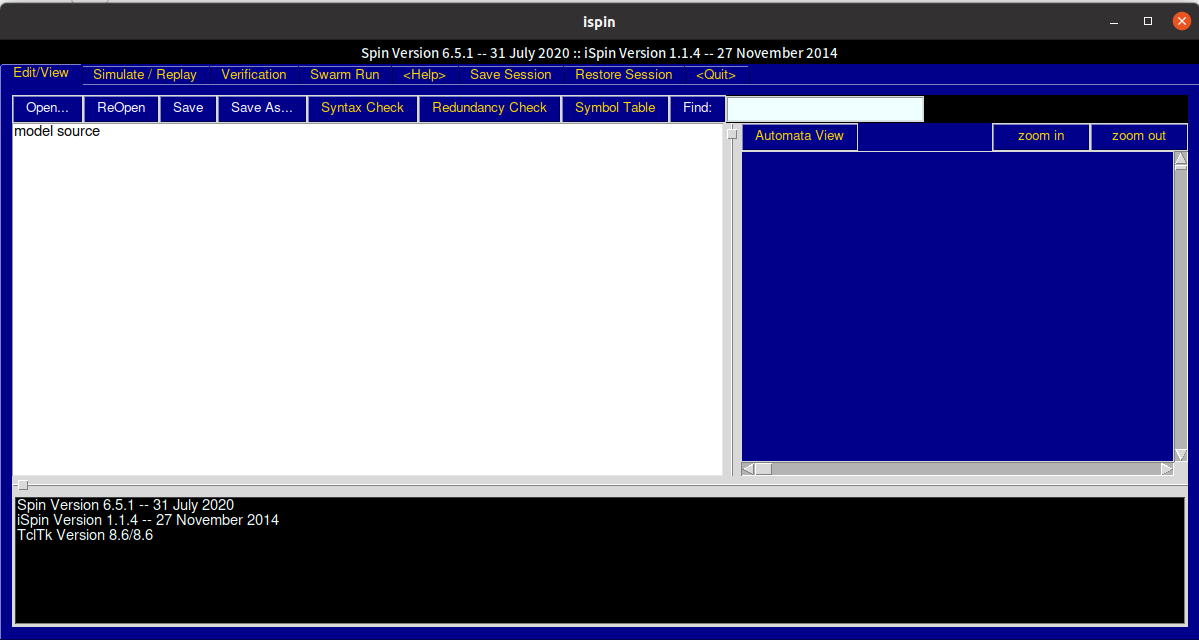Image resolution: width=1199 pixels, height=640 pixels.
Task: Click the Automata View button
Action: (800, 137)
